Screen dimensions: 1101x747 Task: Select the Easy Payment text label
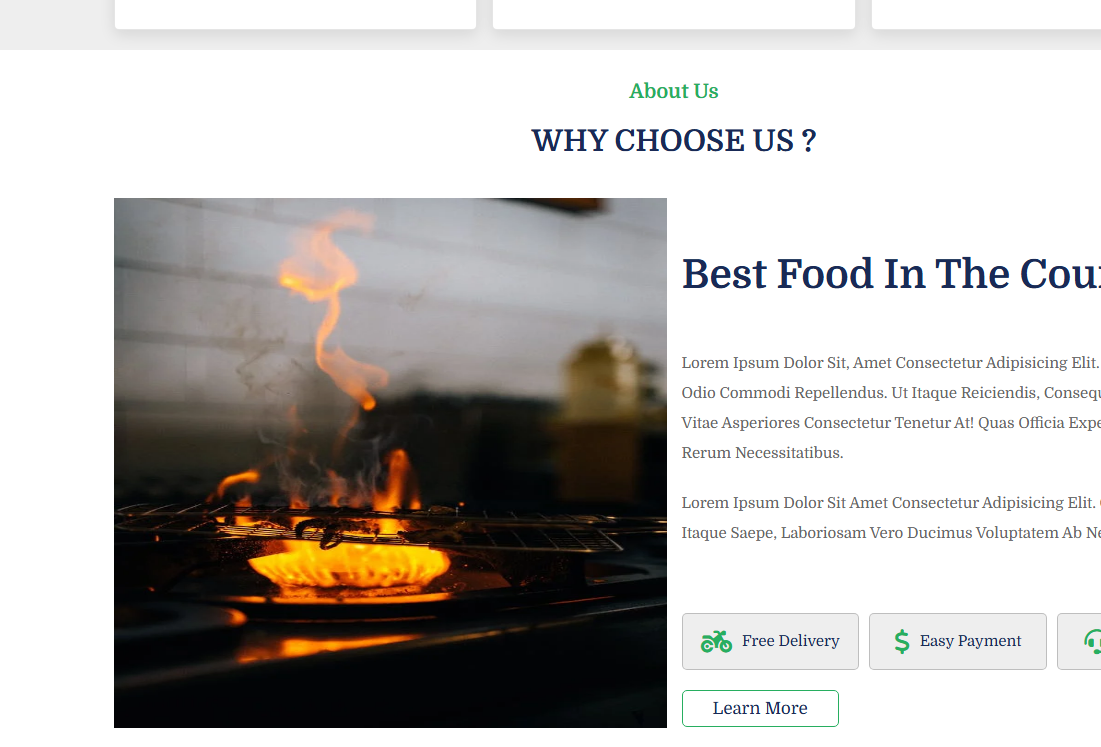(x=970, y=641)
